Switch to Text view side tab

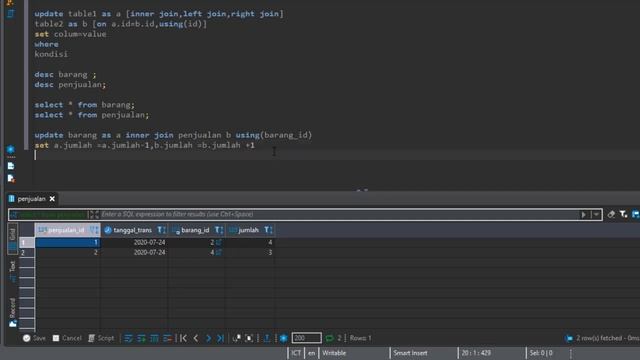[13, 271]
